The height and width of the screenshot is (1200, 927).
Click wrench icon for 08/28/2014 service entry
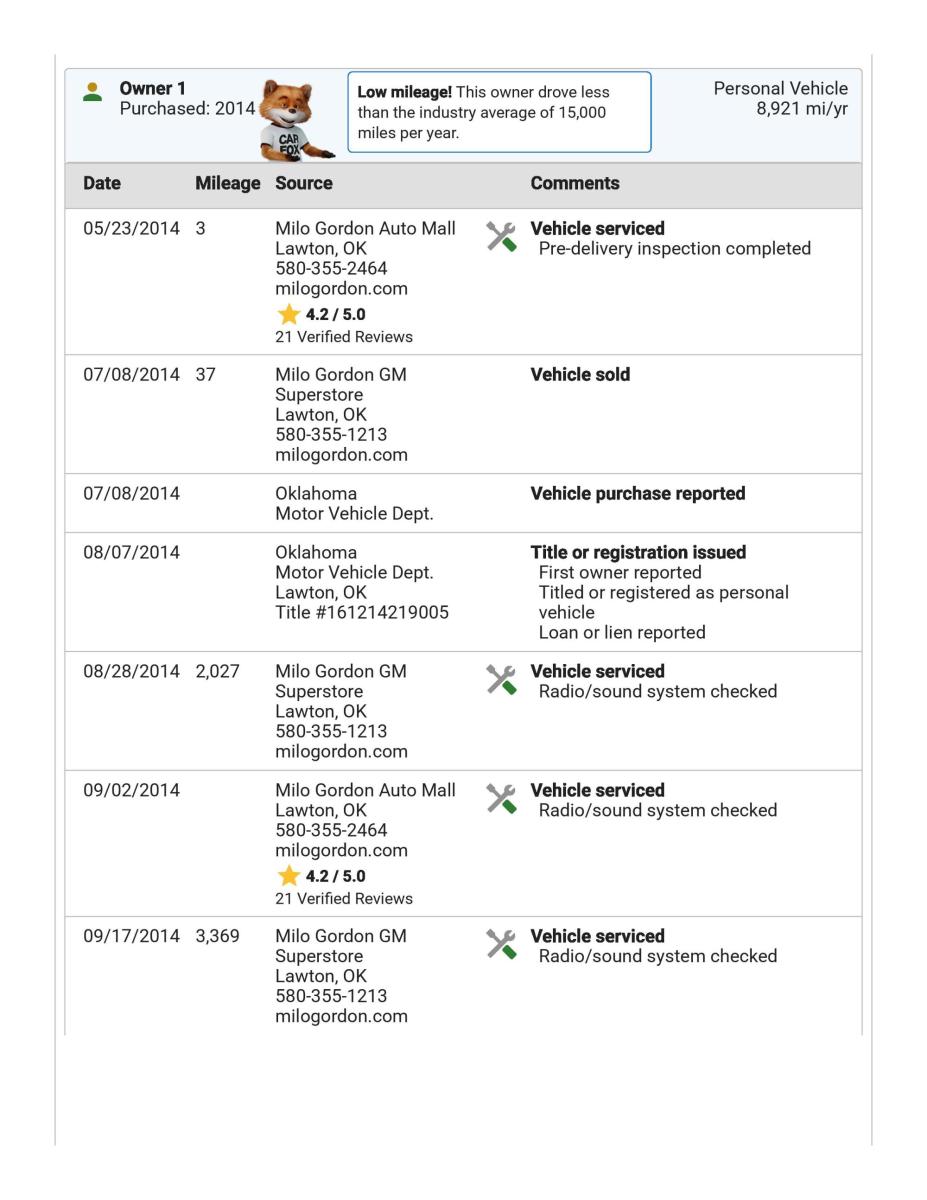tap(502, 679)
